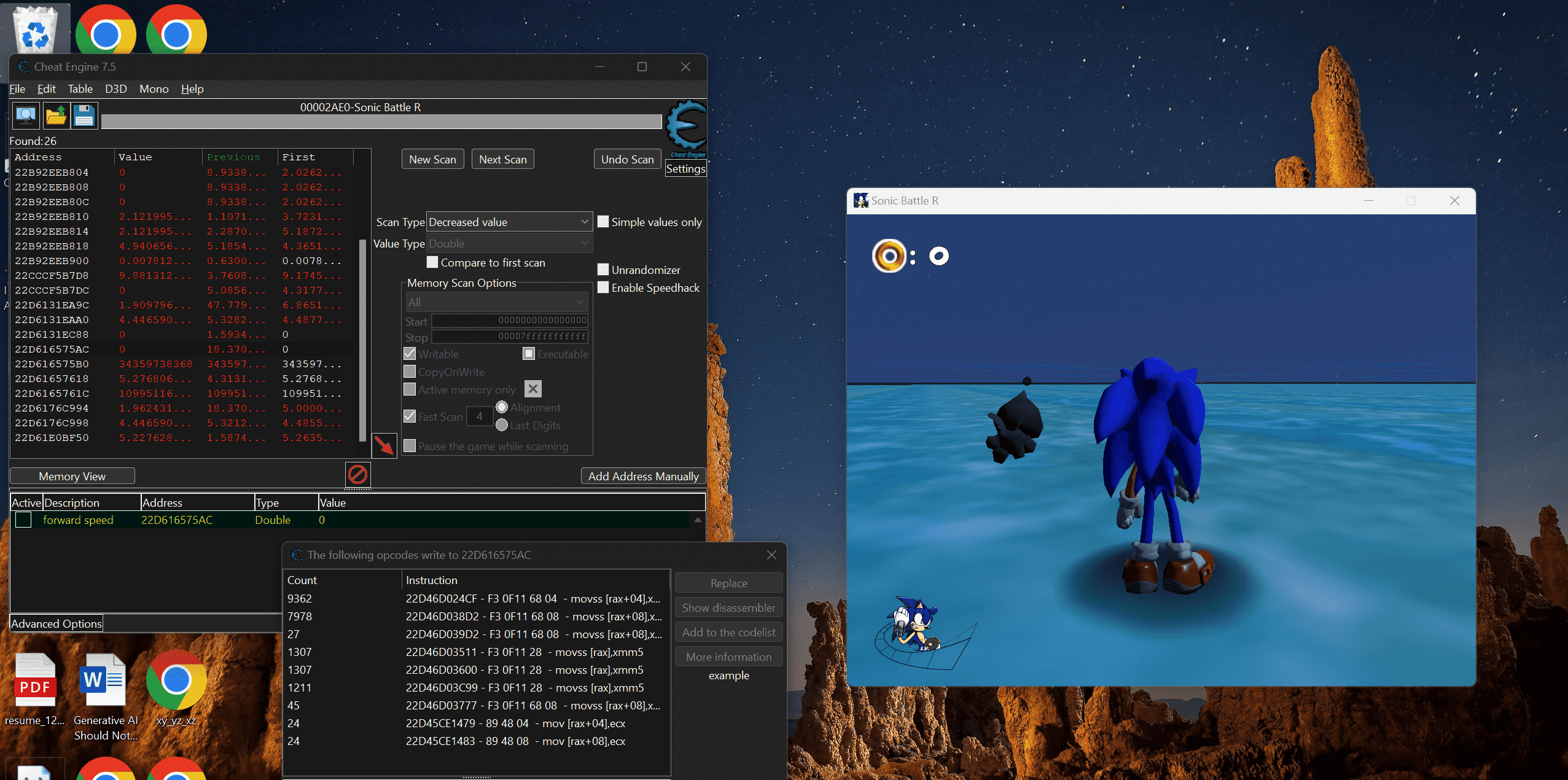Open the process list with the magnifier icon
Viewport: 1568px width, 780px height.
(x=25, y=115)
